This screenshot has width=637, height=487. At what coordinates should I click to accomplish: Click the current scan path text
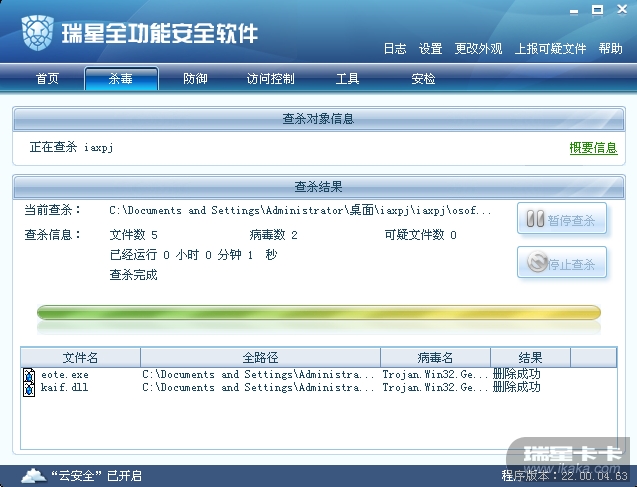pos(300,210)
